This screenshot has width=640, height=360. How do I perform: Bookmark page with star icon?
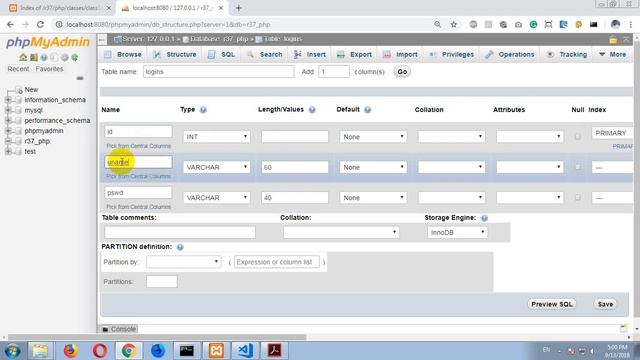pyautogui.click(x=453, y=24)
